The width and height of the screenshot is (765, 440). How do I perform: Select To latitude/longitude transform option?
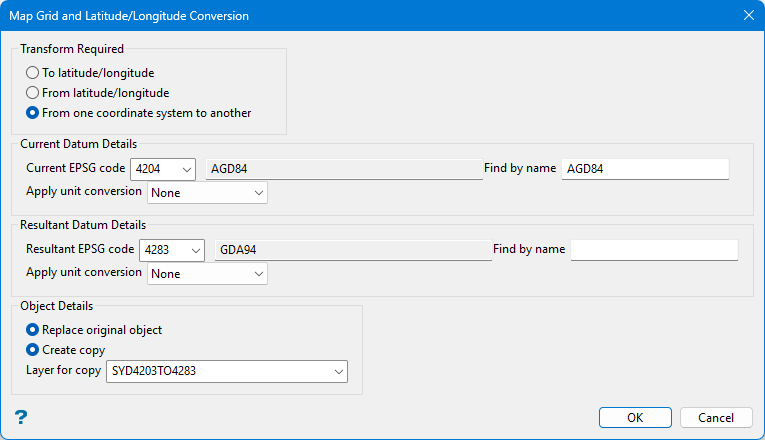[x=33, y=73]
